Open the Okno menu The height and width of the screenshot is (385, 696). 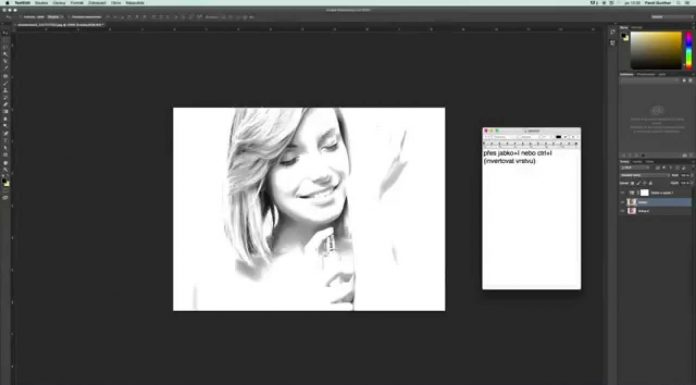click(116, 3)
